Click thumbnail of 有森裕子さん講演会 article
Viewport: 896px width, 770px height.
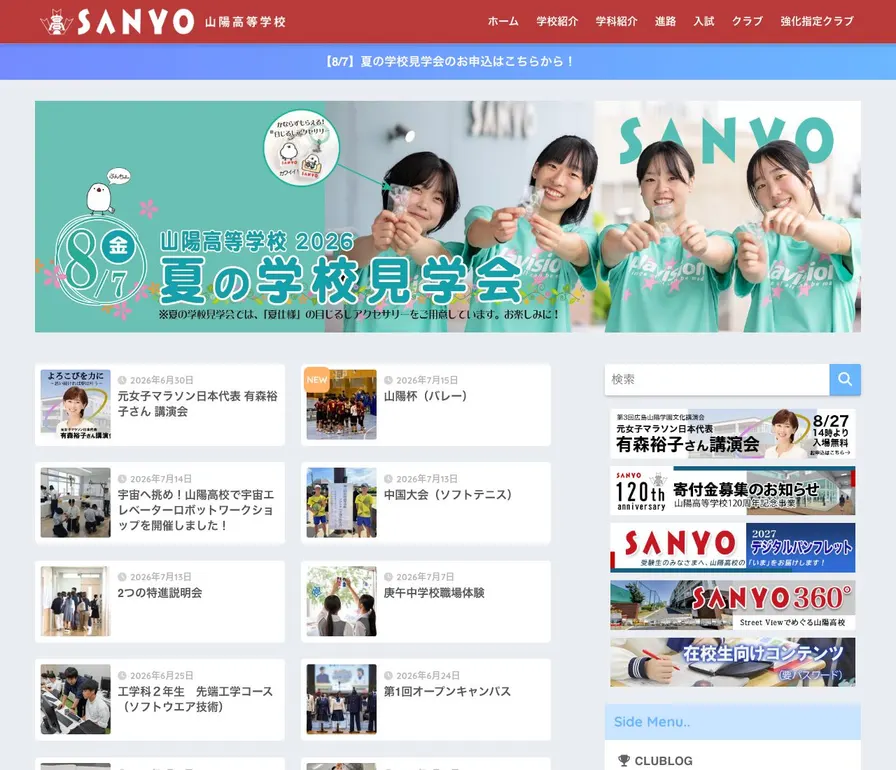point(75,404)
